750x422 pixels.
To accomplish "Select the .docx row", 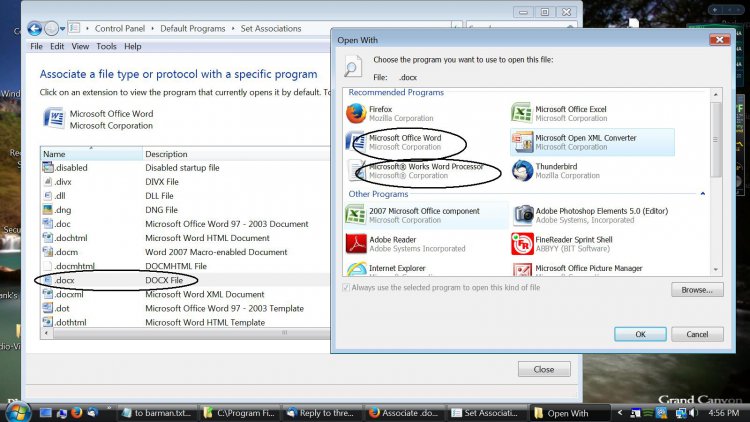I will coord(186,280).
